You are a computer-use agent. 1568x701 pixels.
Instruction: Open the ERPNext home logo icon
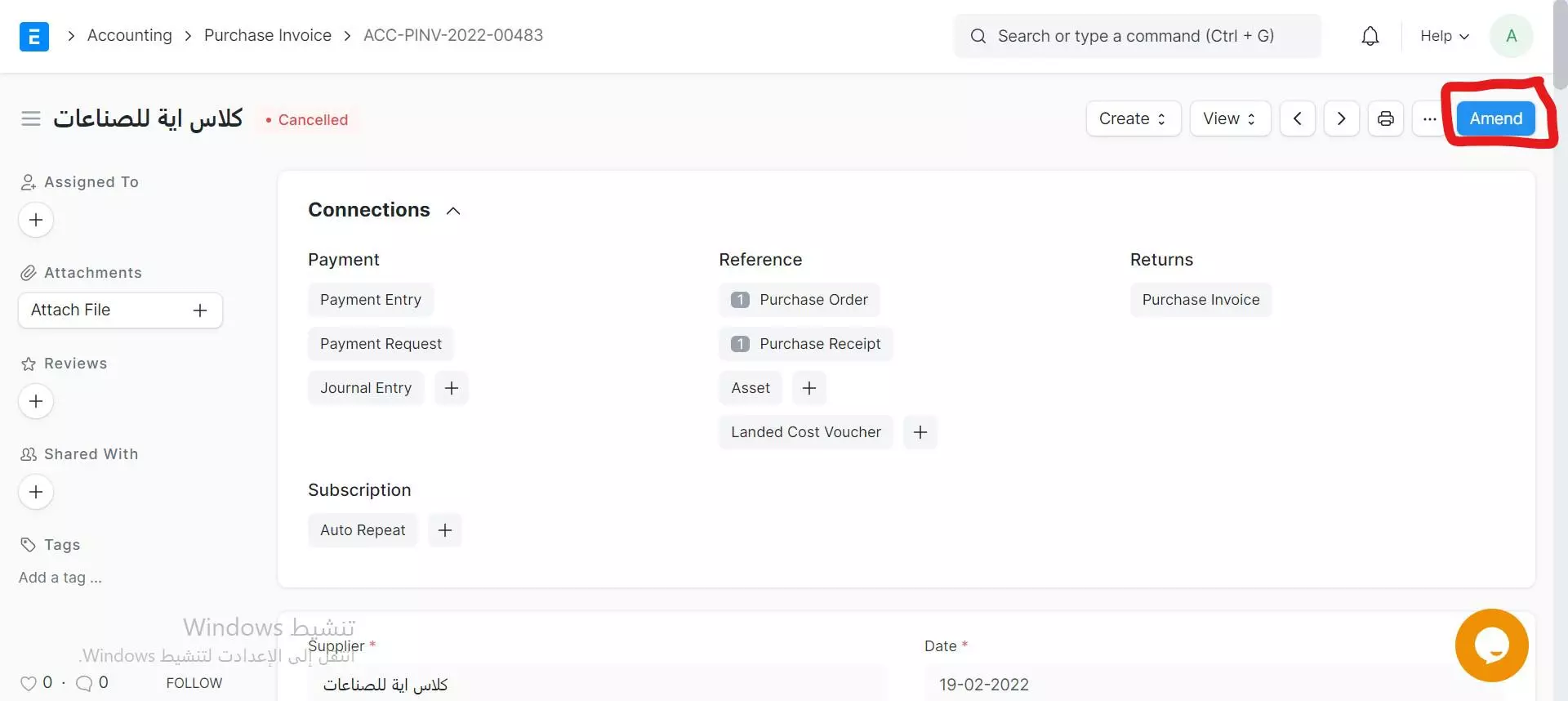[x=33, y=36]
